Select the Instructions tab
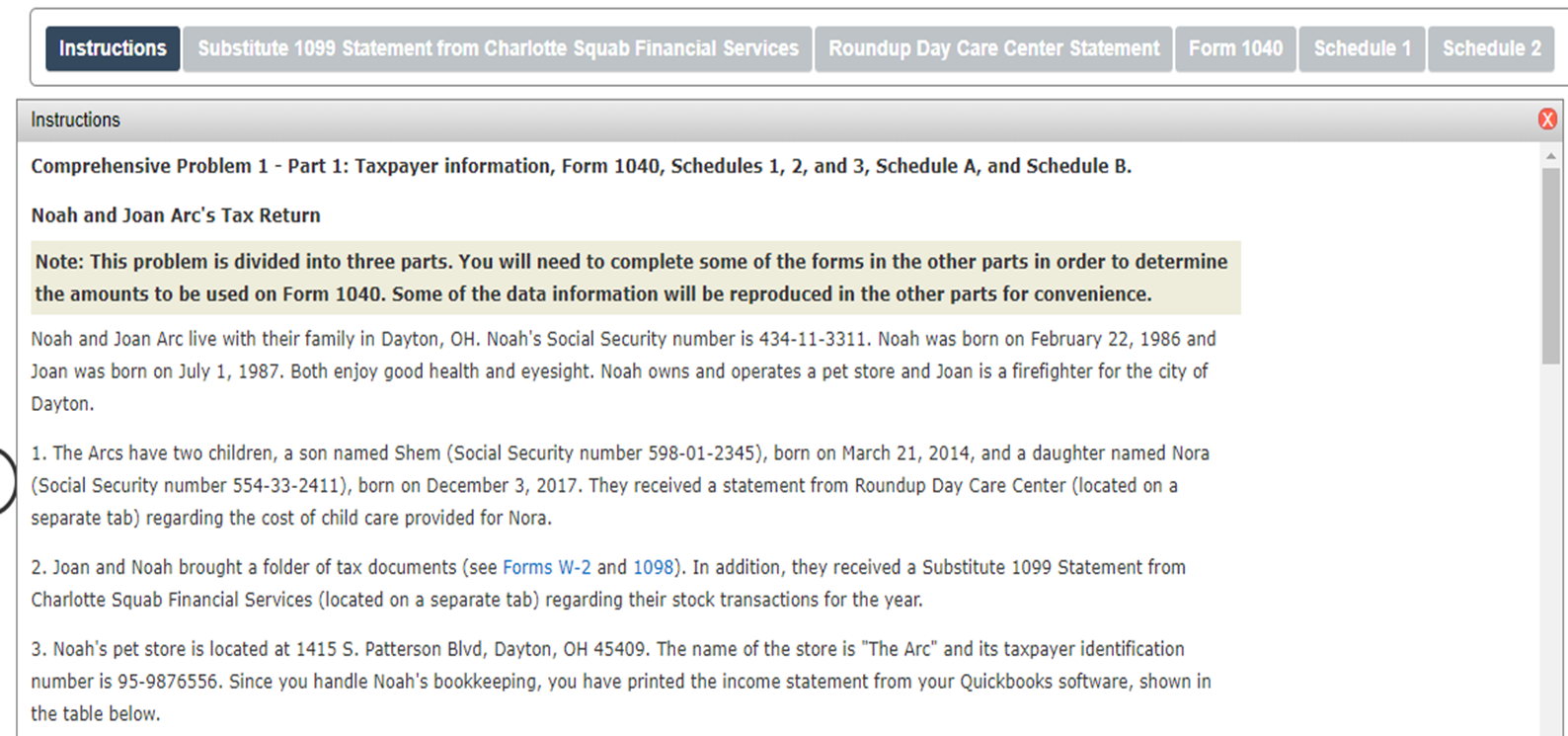Screen dimensions: 1568x736 tap(112, 47)
